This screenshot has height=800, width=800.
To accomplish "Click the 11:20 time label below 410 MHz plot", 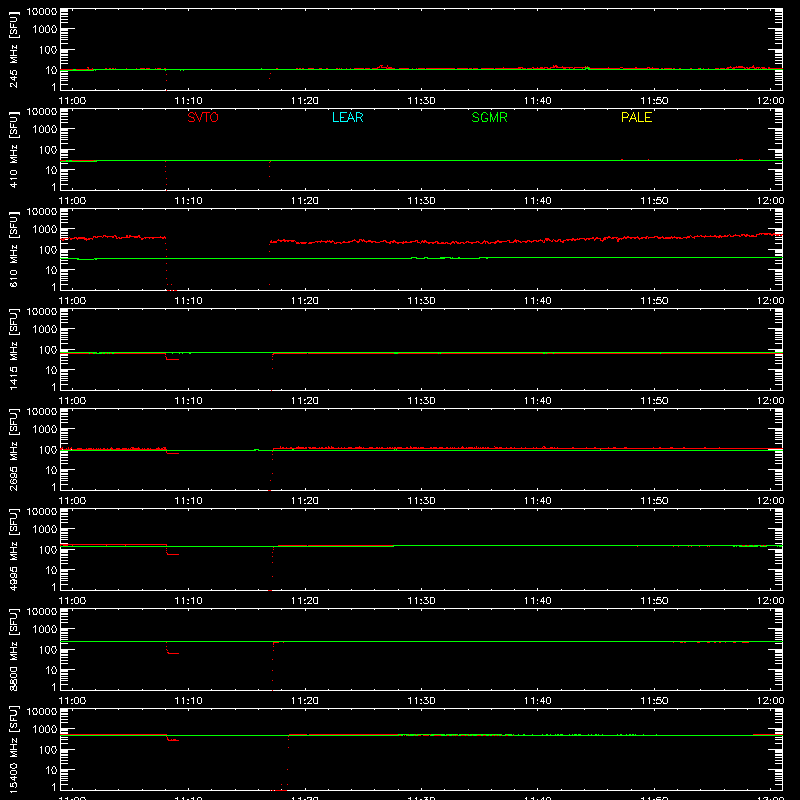I will point(305,201).
